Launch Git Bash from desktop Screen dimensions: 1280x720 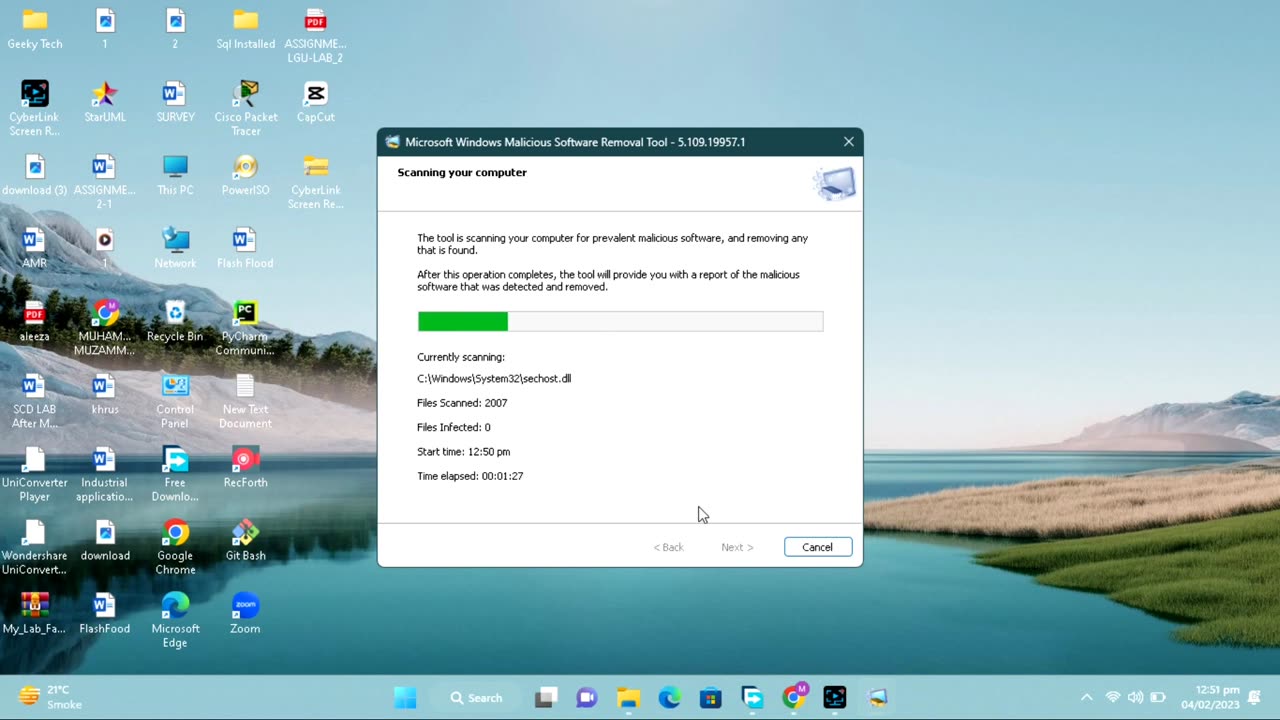(x=245, y=541)
